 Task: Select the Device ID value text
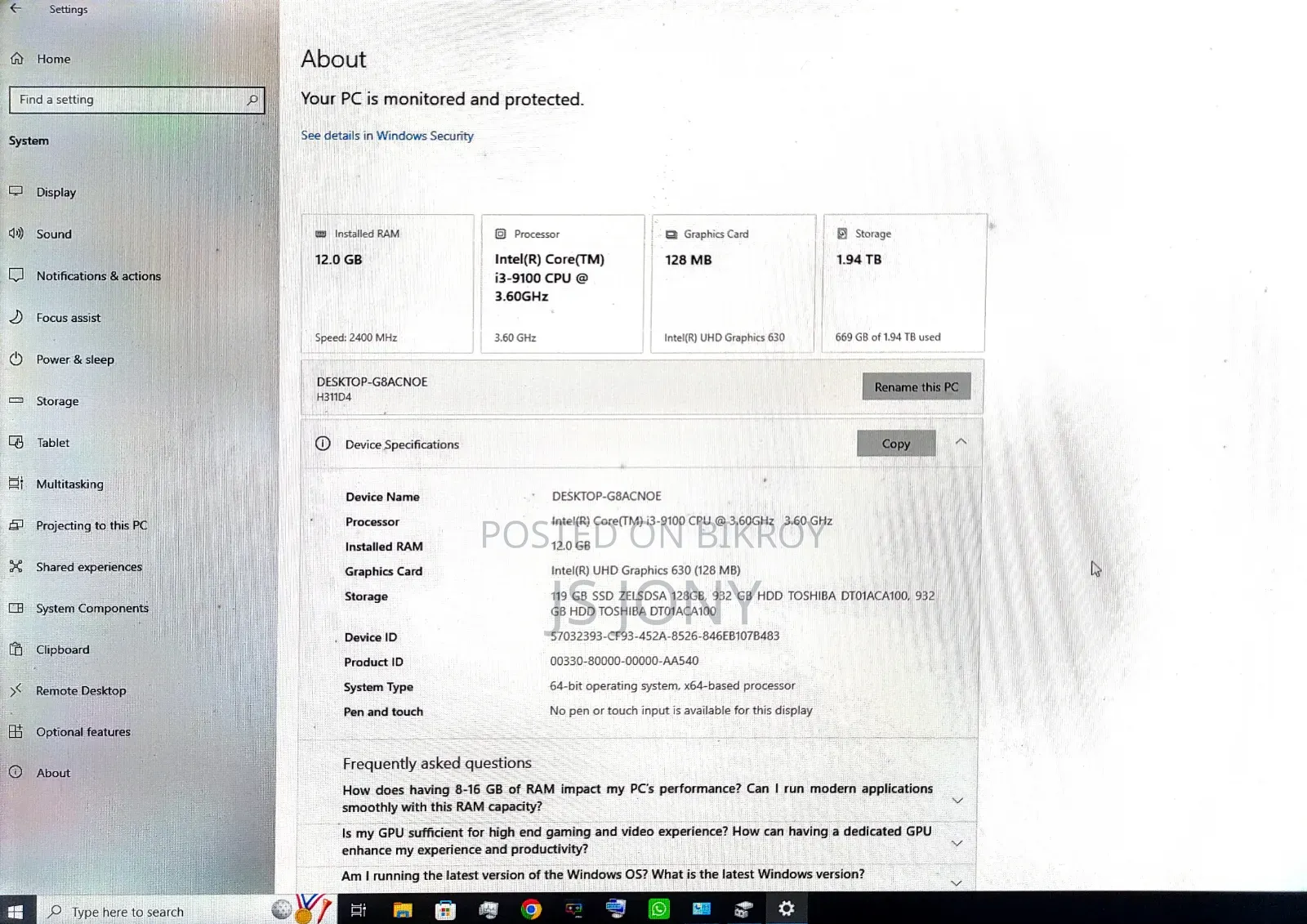click(665, 636)
